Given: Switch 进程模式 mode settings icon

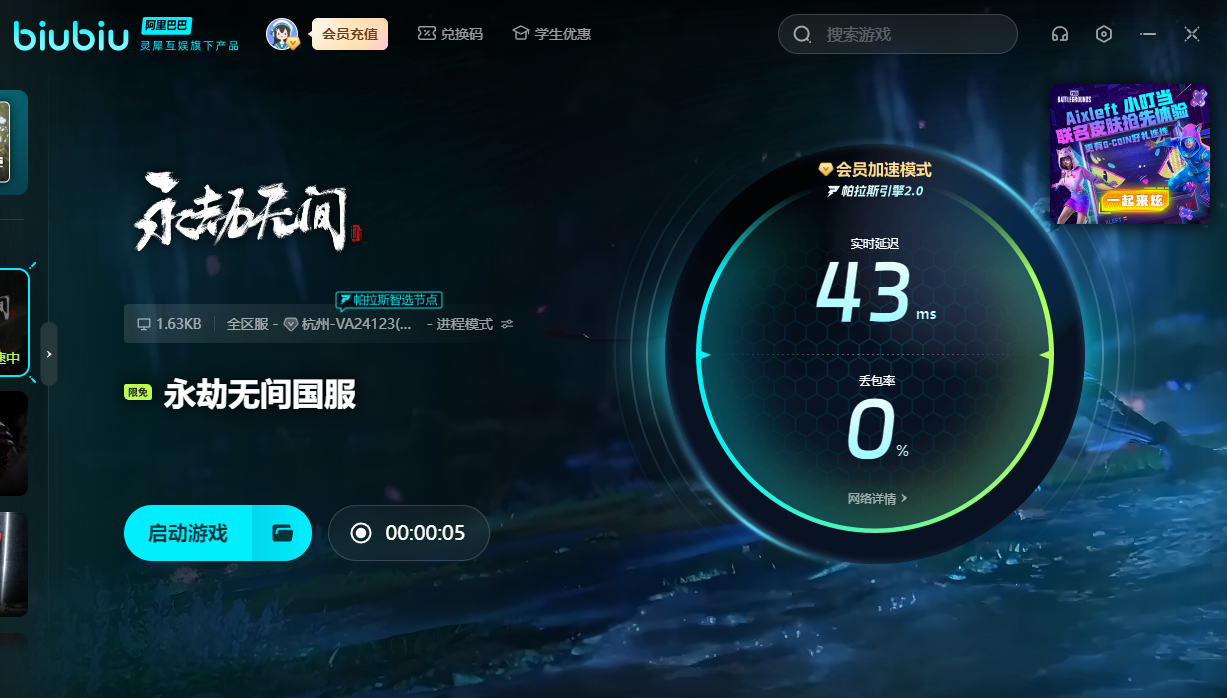Looking at the screenshot, I should pyautogui.click(x=507, y=324).
